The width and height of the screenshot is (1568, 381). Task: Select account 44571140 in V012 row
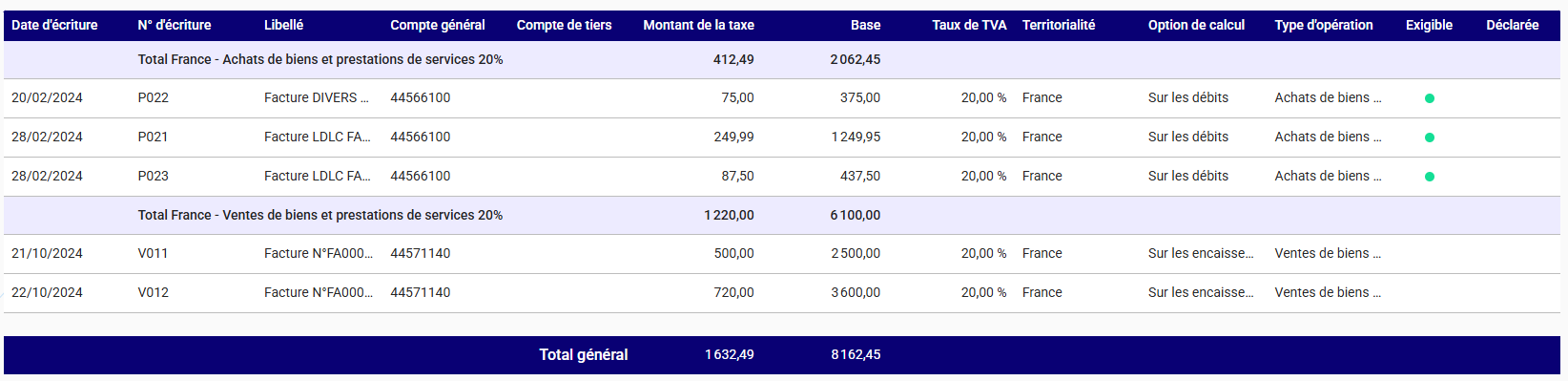tap(421, 292)
